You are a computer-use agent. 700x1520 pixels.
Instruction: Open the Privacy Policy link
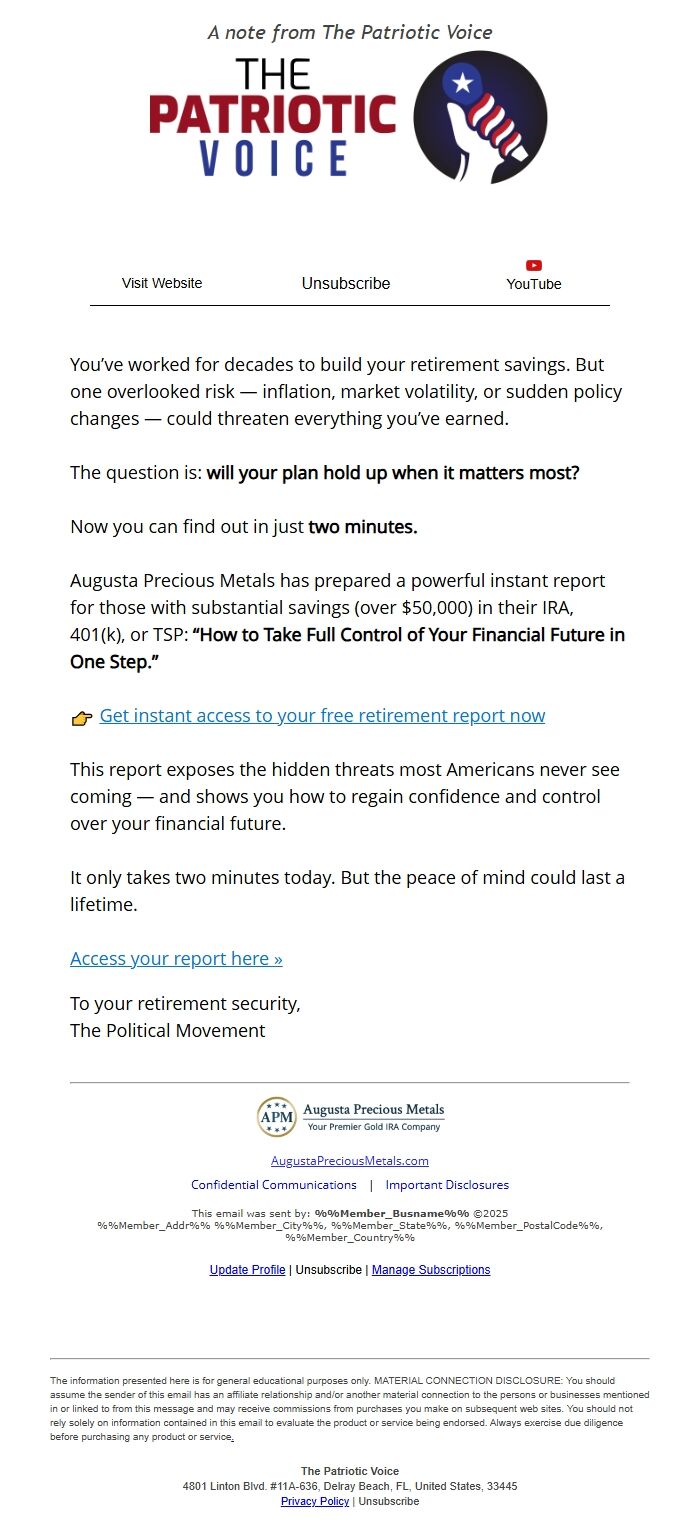tap(315, 1501)
